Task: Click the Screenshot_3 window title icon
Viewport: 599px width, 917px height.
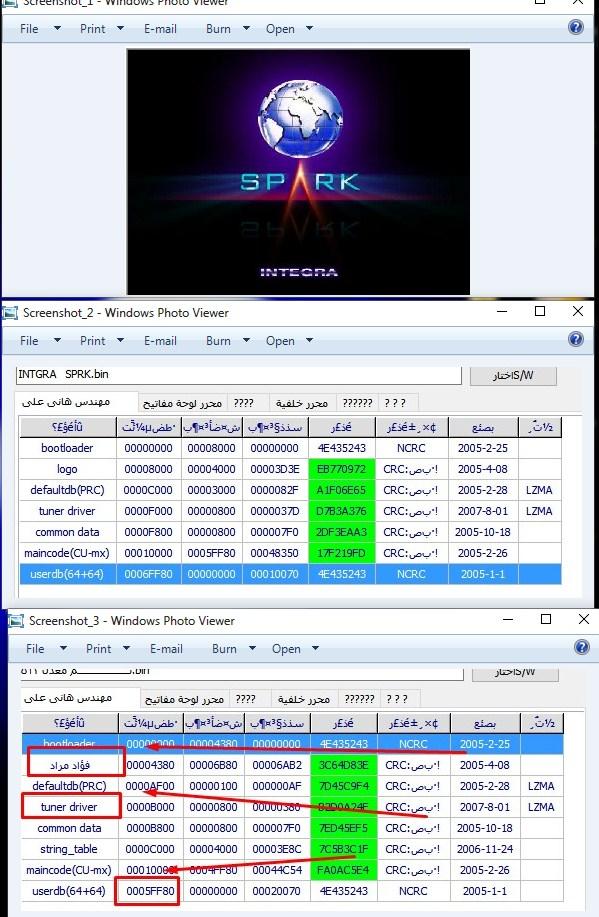Action: (x=16, y=620)
